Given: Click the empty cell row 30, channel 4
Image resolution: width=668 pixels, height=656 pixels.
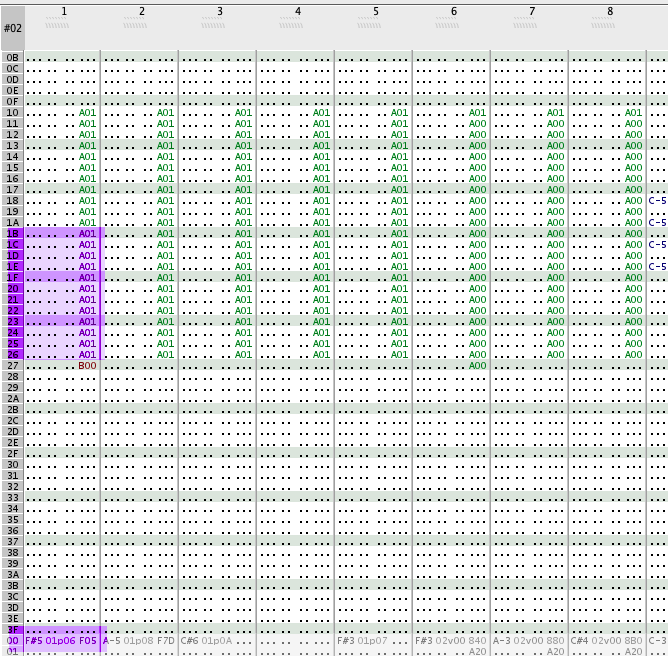Looking at the screenshot, I should (x=296, y=464).
